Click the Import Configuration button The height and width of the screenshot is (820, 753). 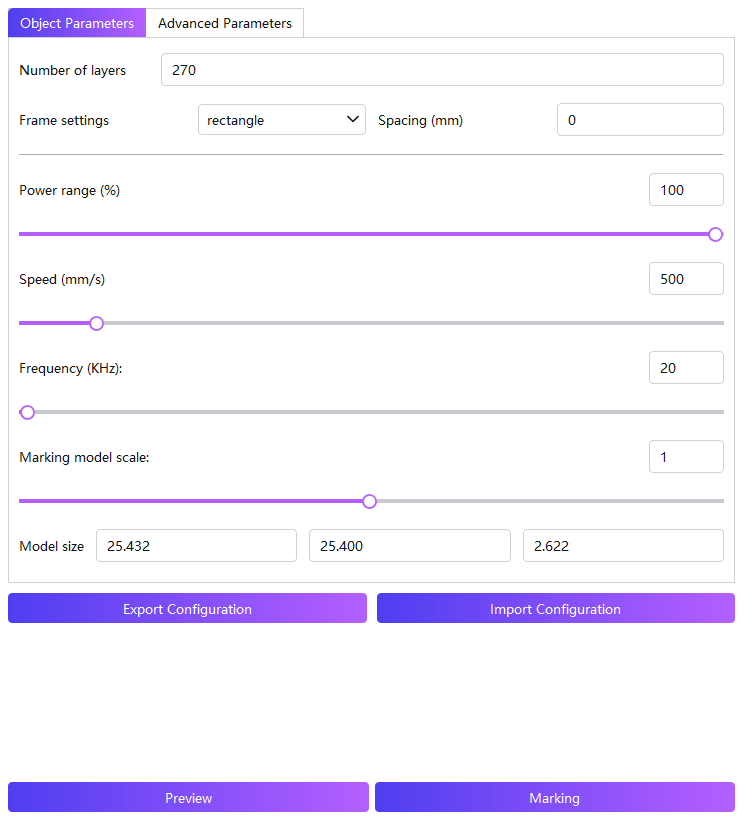point(556,608)
